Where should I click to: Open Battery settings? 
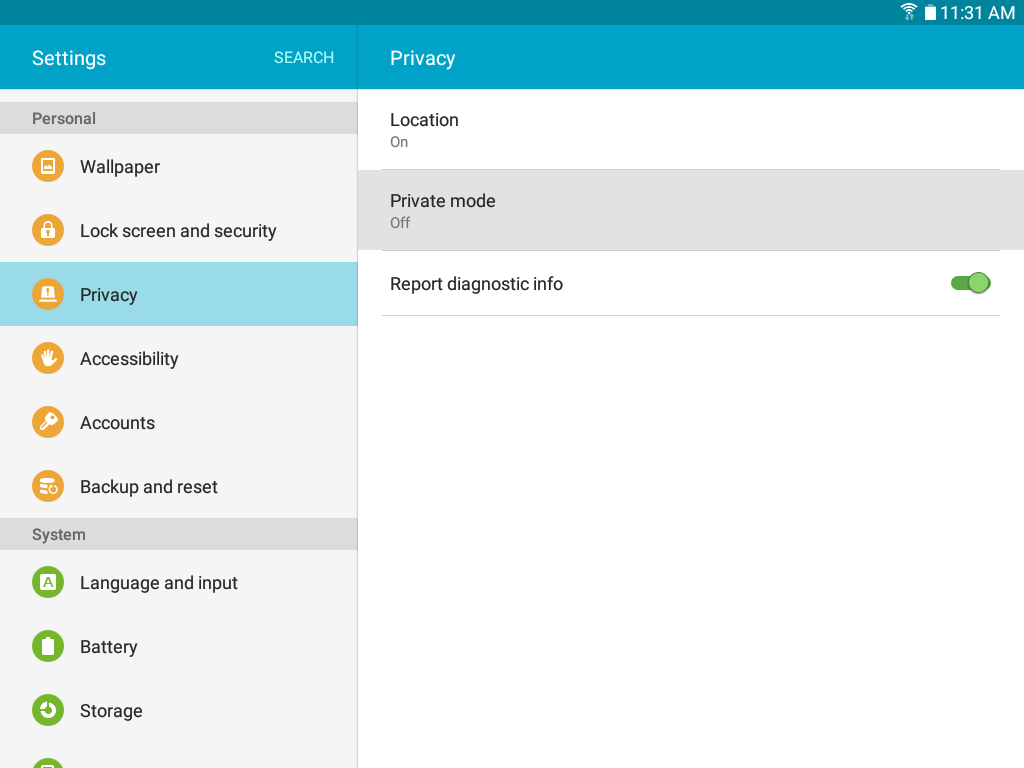coord(179,647)
